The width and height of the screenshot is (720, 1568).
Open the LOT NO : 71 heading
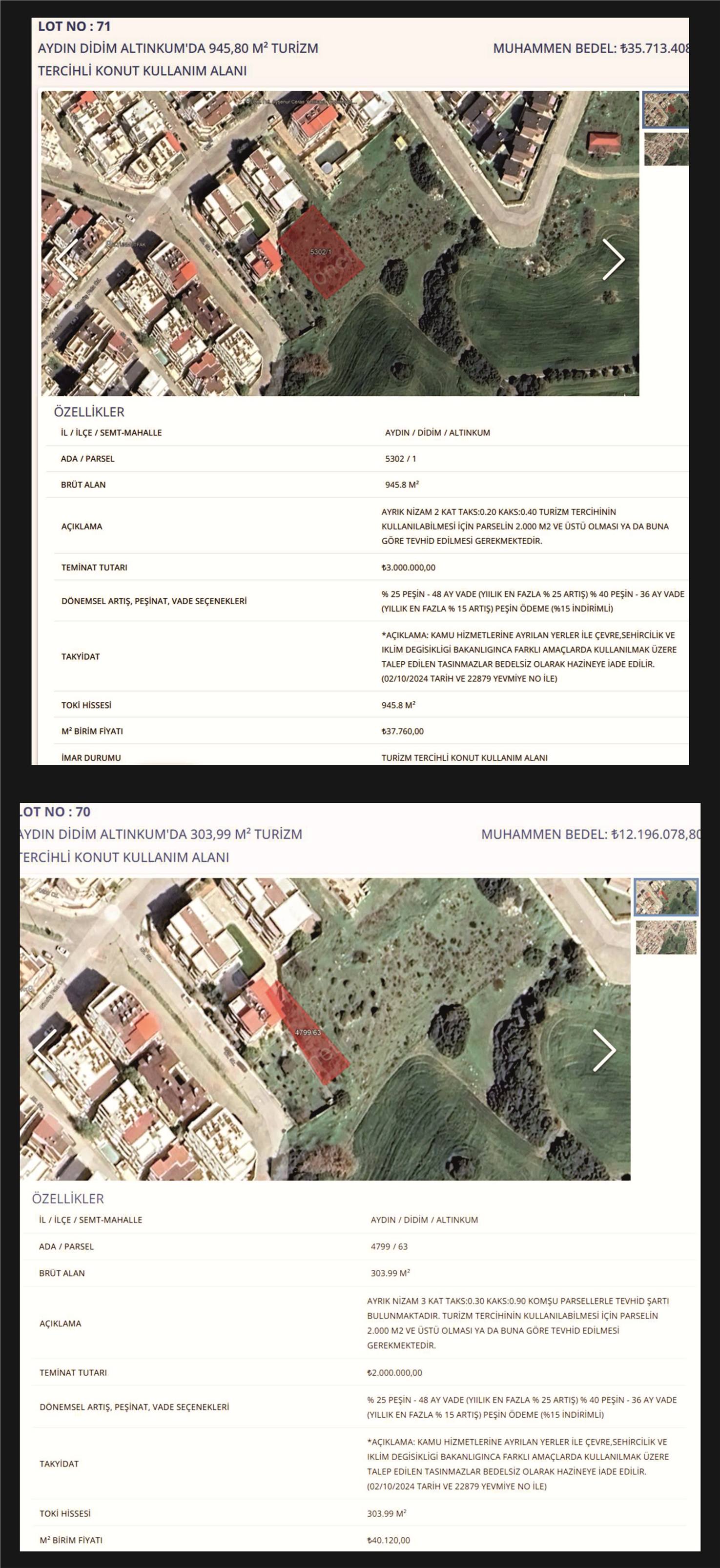[74, 26]
